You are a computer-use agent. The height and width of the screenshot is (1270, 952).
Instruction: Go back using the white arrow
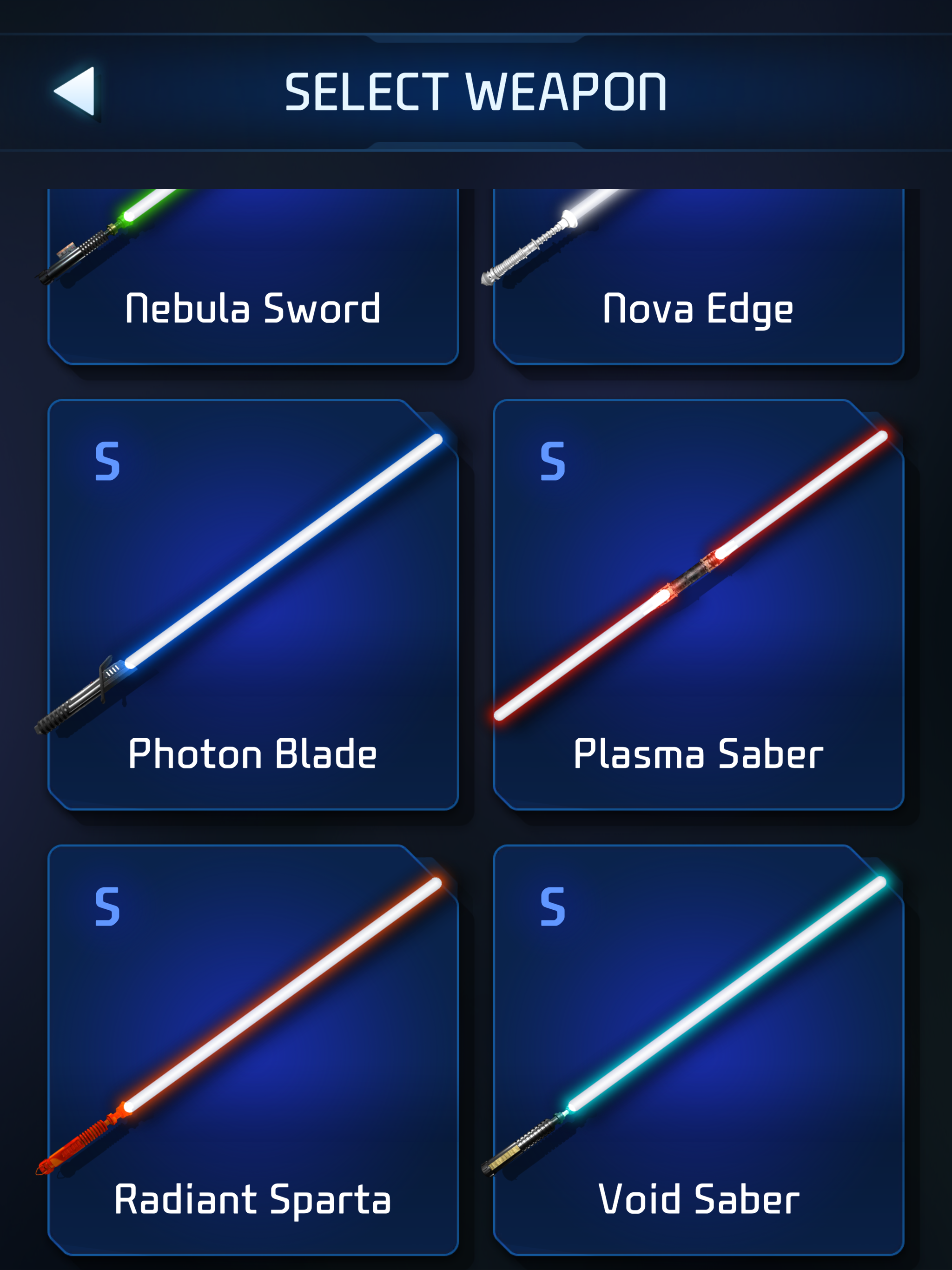click(75, 91)
